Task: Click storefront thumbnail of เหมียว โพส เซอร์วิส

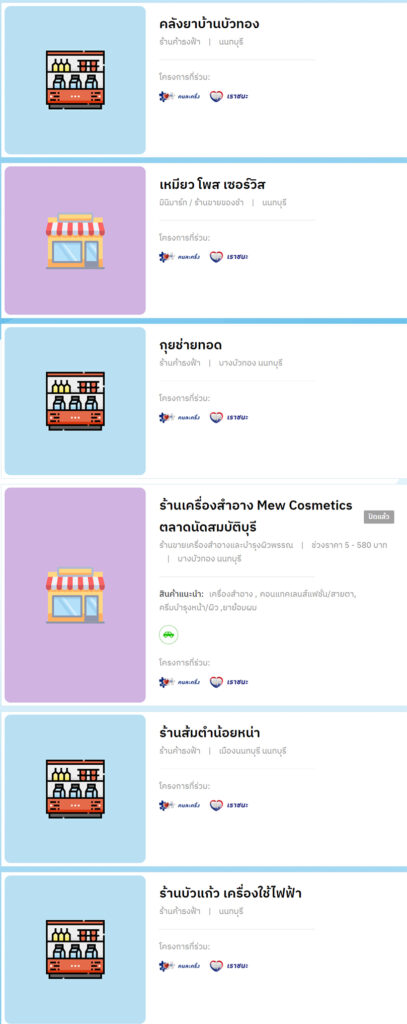Action: click(x=75, y=240)
